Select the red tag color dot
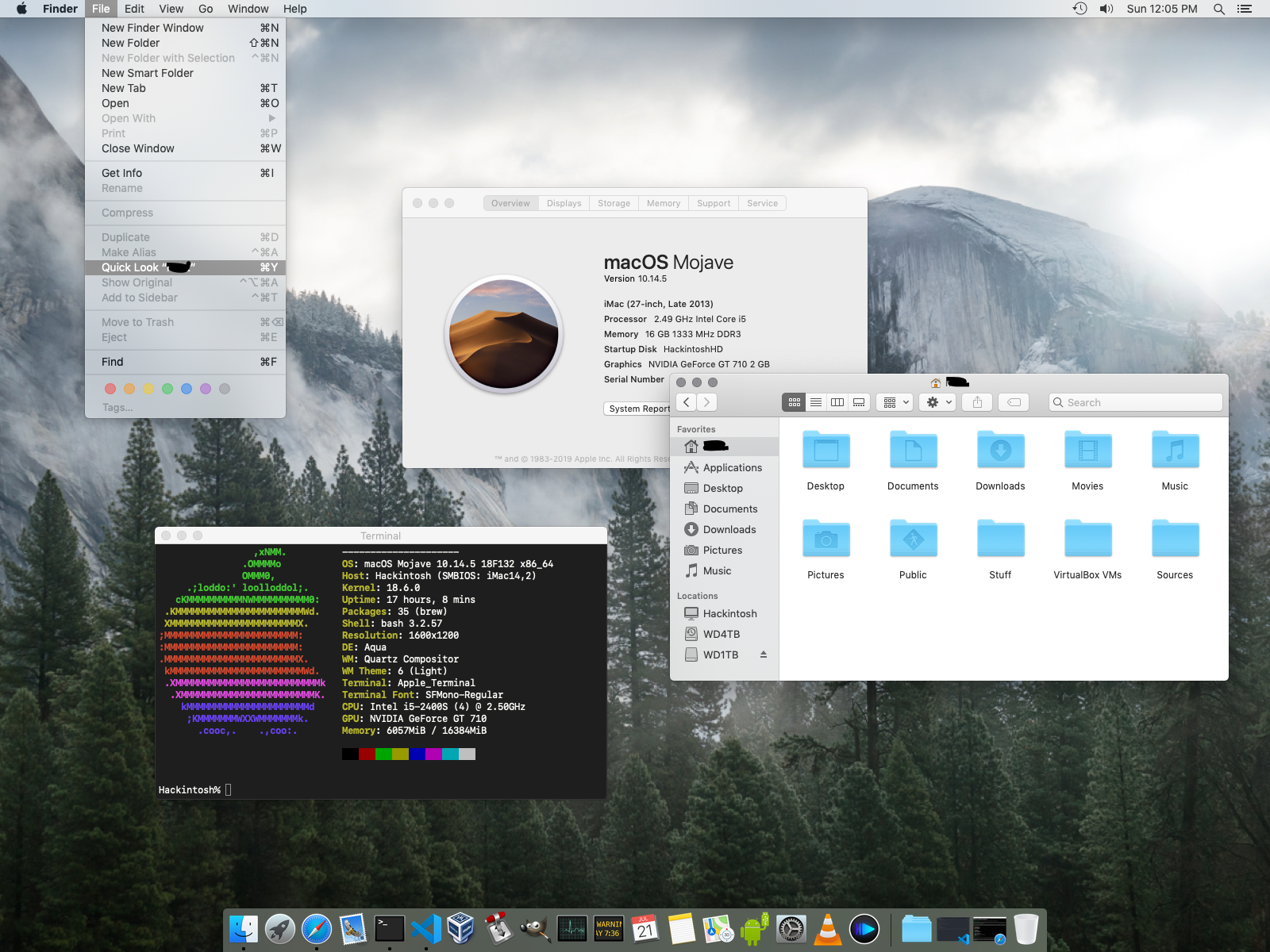The width and height of the screenshot is (1270, 952). pyautogui.click(x=110, y=389)
